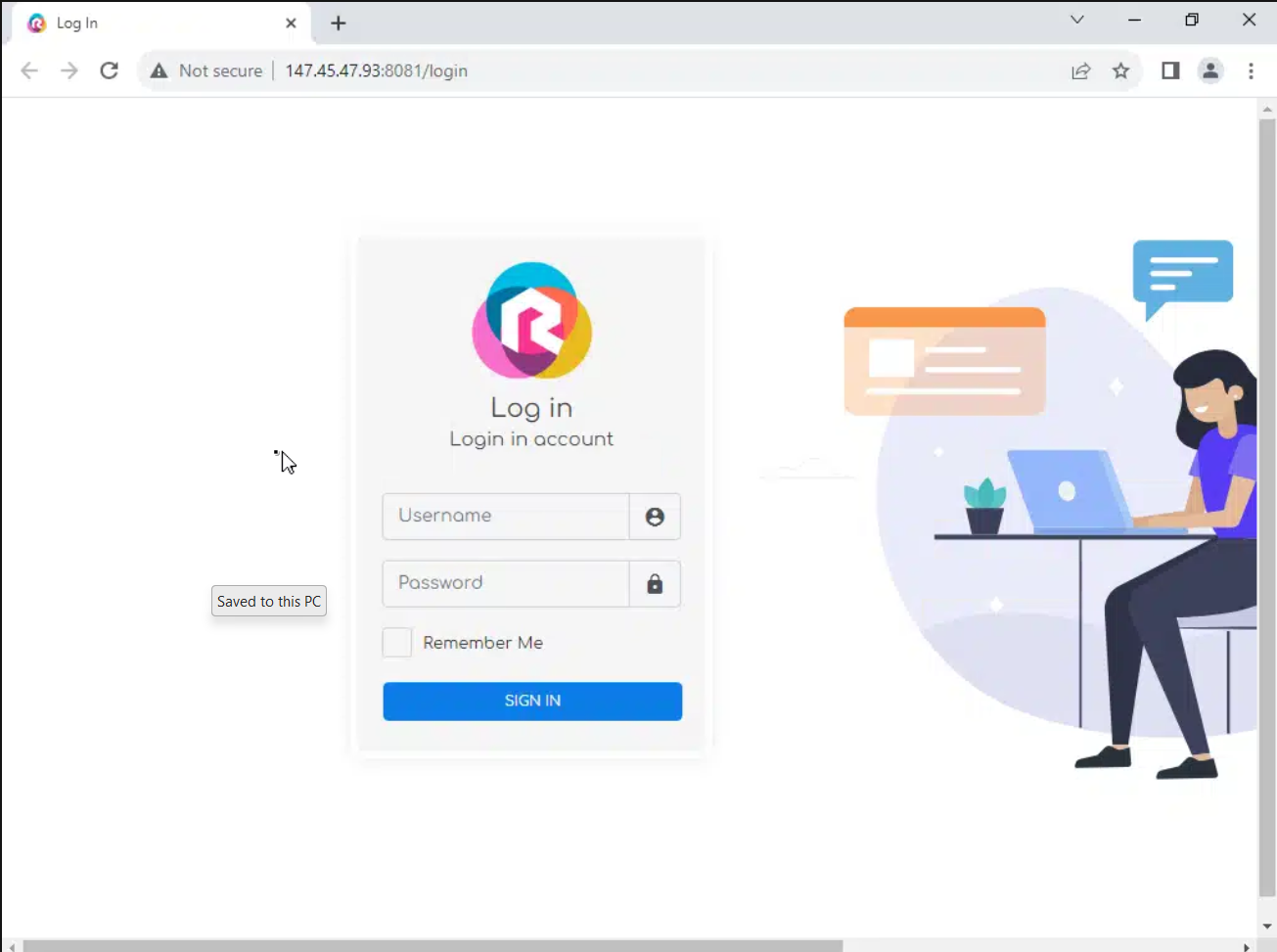Bookmark this page with the star

point(1121,70)
